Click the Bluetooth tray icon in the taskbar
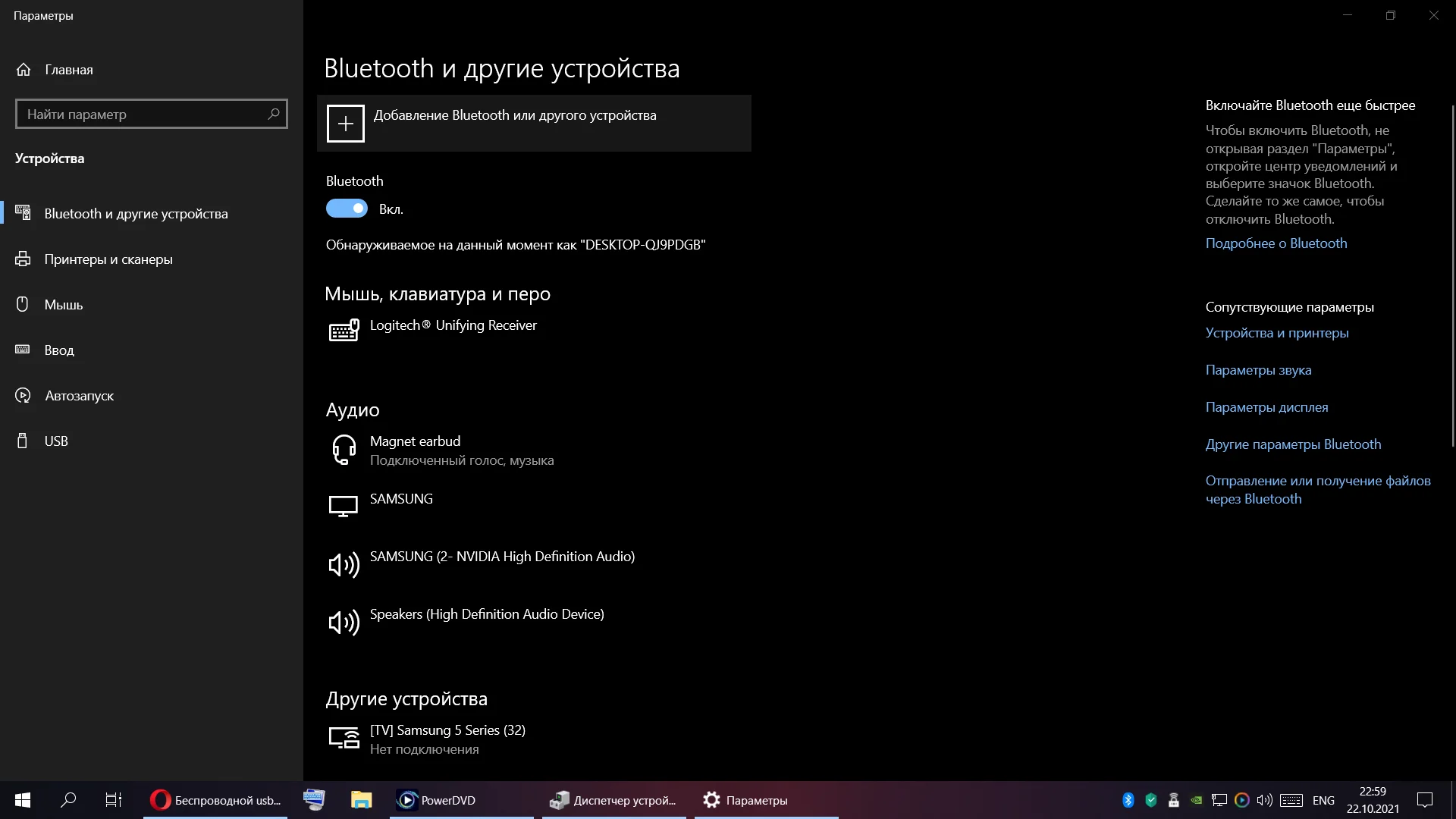The height and width of the screenshot is (819, 1456). tap(1128, 800)
